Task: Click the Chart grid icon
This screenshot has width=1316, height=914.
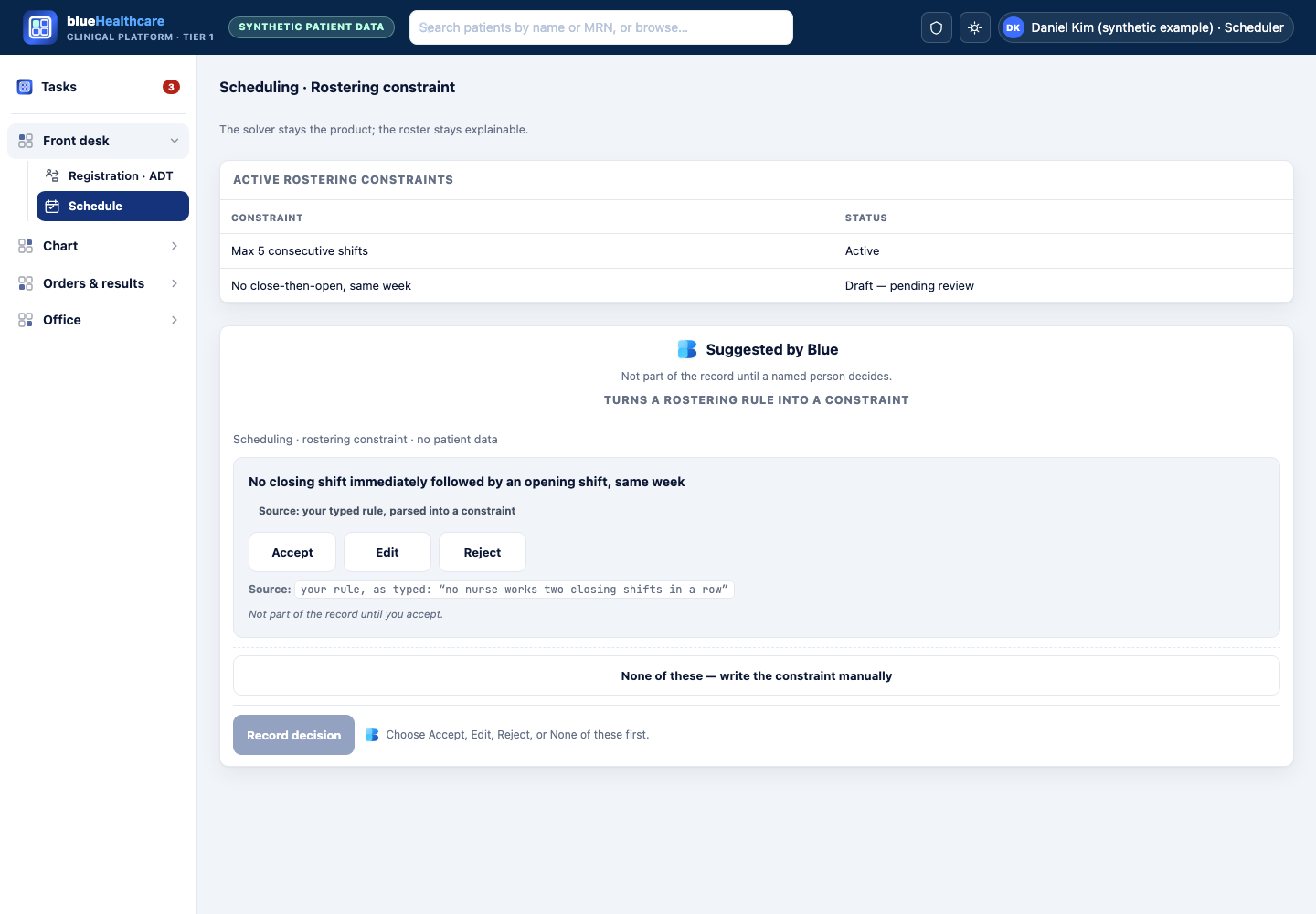Action: tap(26, 246)
